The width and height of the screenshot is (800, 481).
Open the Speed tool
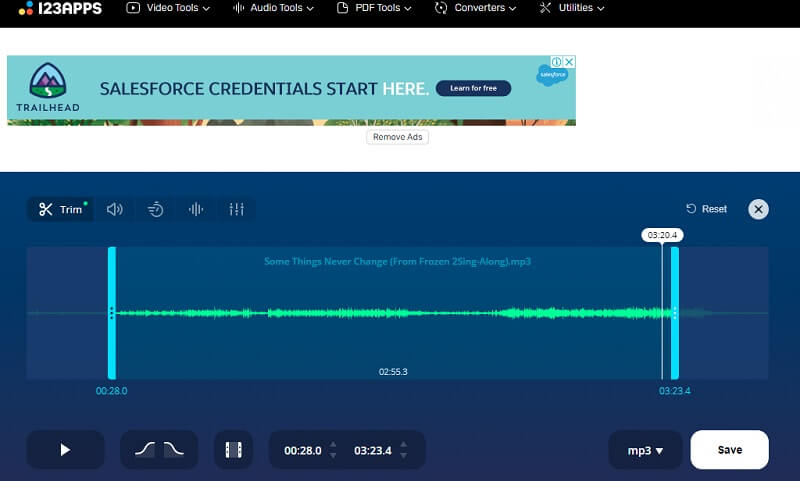[156, 209]
